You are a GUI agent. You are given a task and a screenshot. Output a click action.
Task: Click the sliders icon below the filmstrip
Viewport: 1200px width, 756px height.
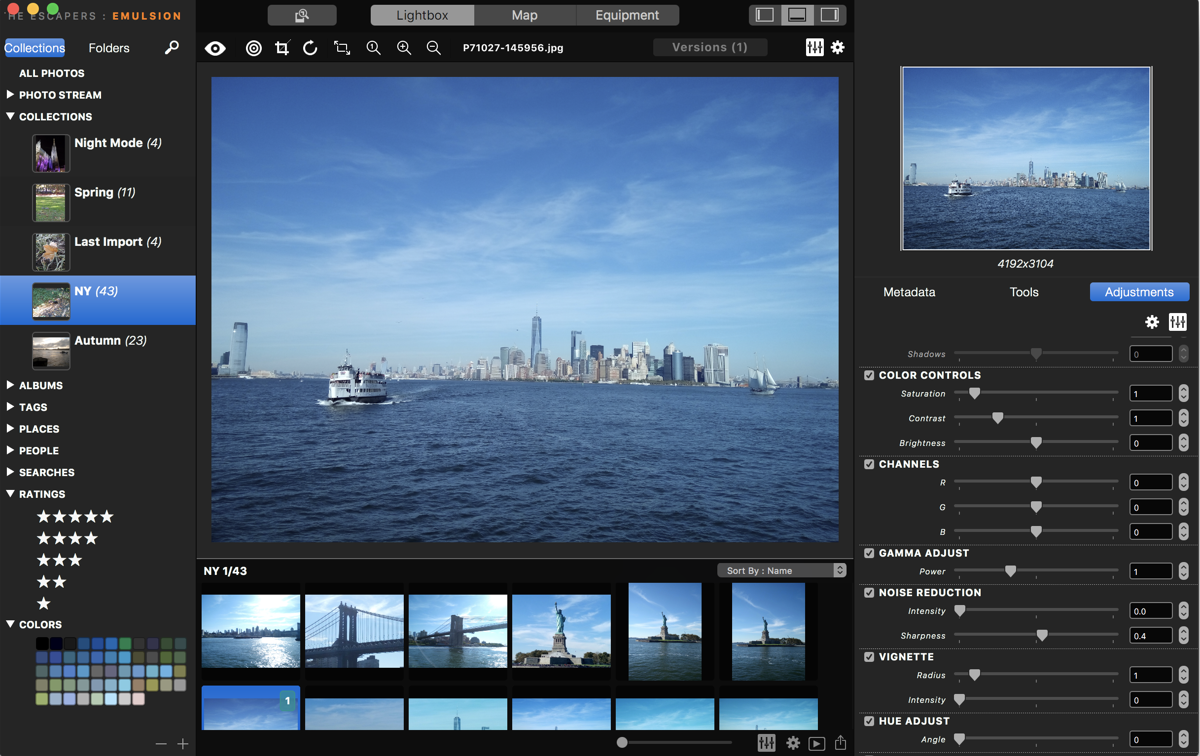(x=767, y=743)
